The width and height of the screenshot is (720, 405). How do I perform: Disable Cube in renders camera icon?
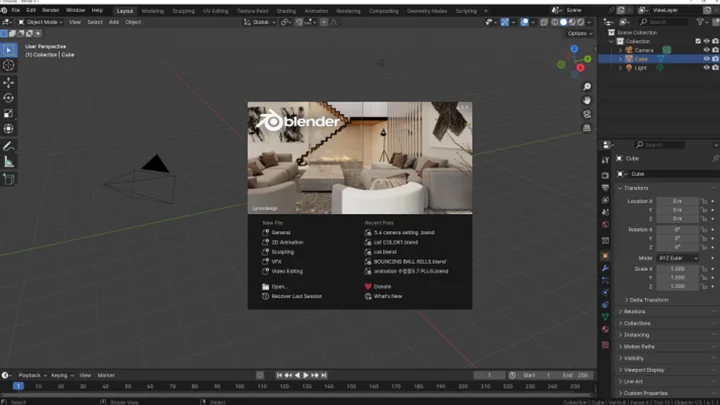pos(715,59)
